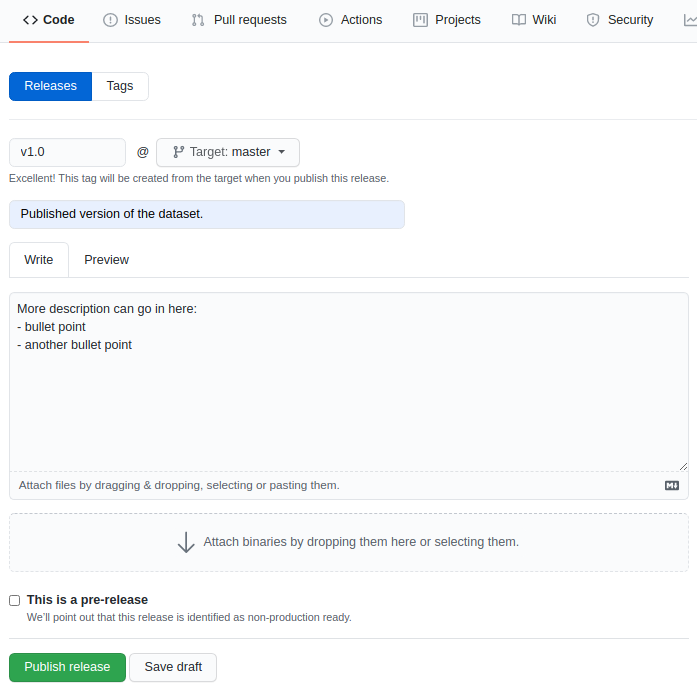697x692 pixels.
Task: Click the release title input field
Action: 207,214
